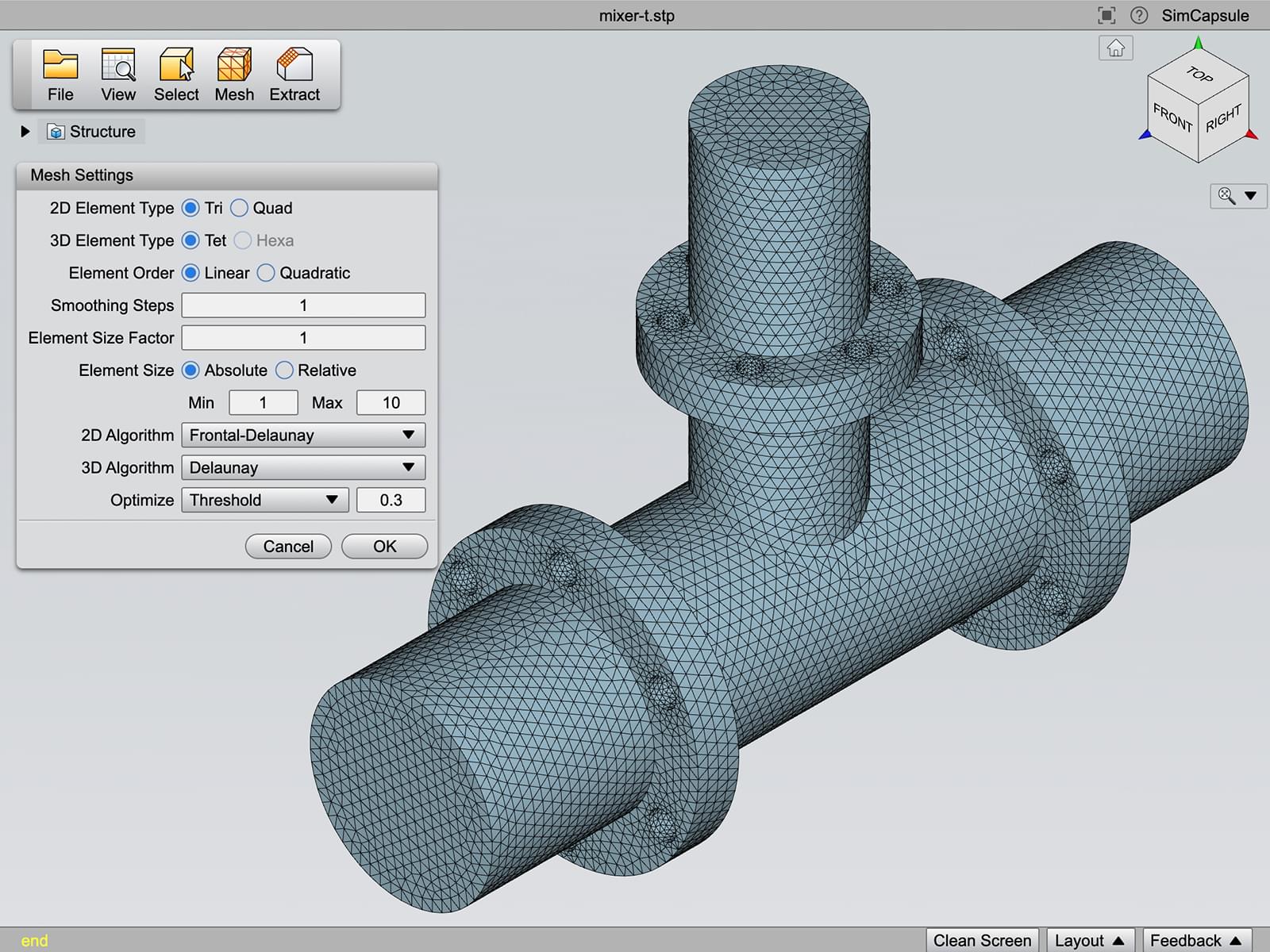
Task: Open the Layout menu
Action: (1089, 940)
